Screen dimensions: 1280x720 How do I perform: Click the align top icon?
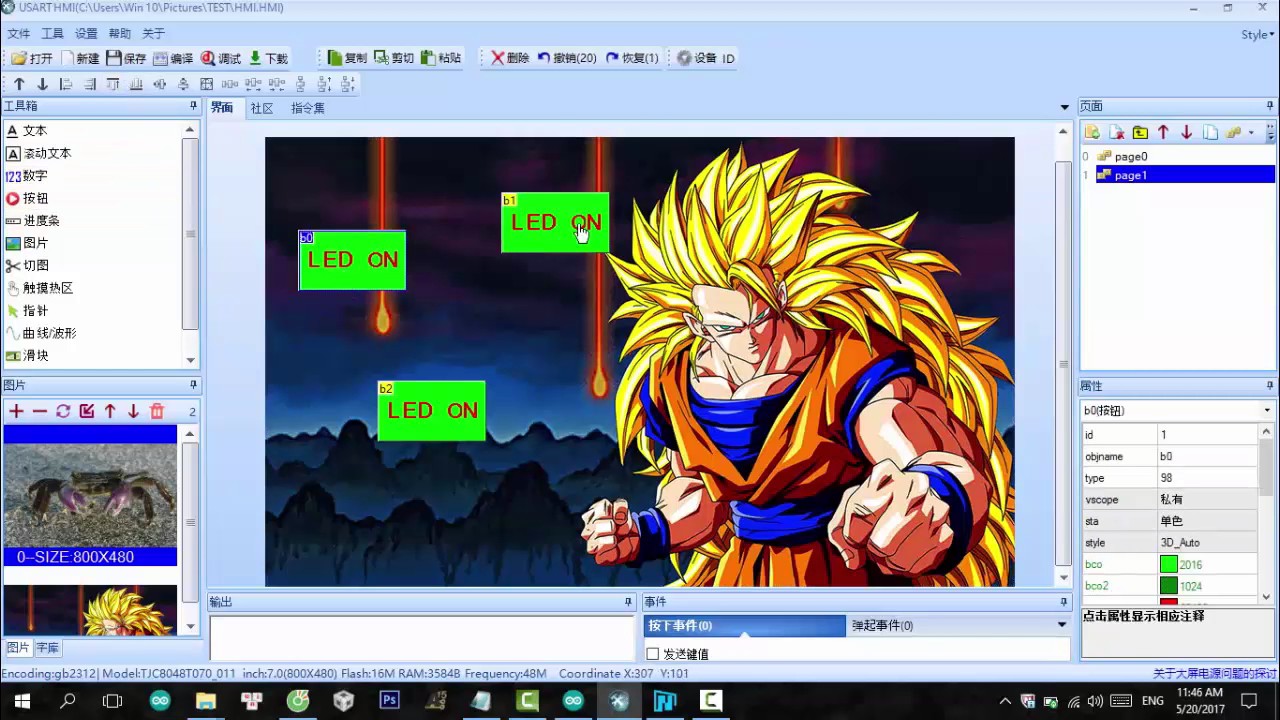113,84
